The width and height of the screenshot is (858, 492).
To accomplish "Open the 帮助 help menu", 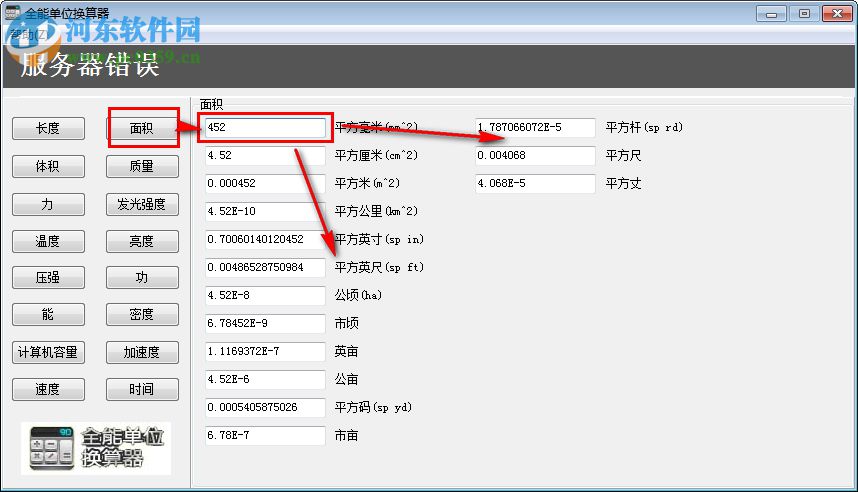I will 29,34.
